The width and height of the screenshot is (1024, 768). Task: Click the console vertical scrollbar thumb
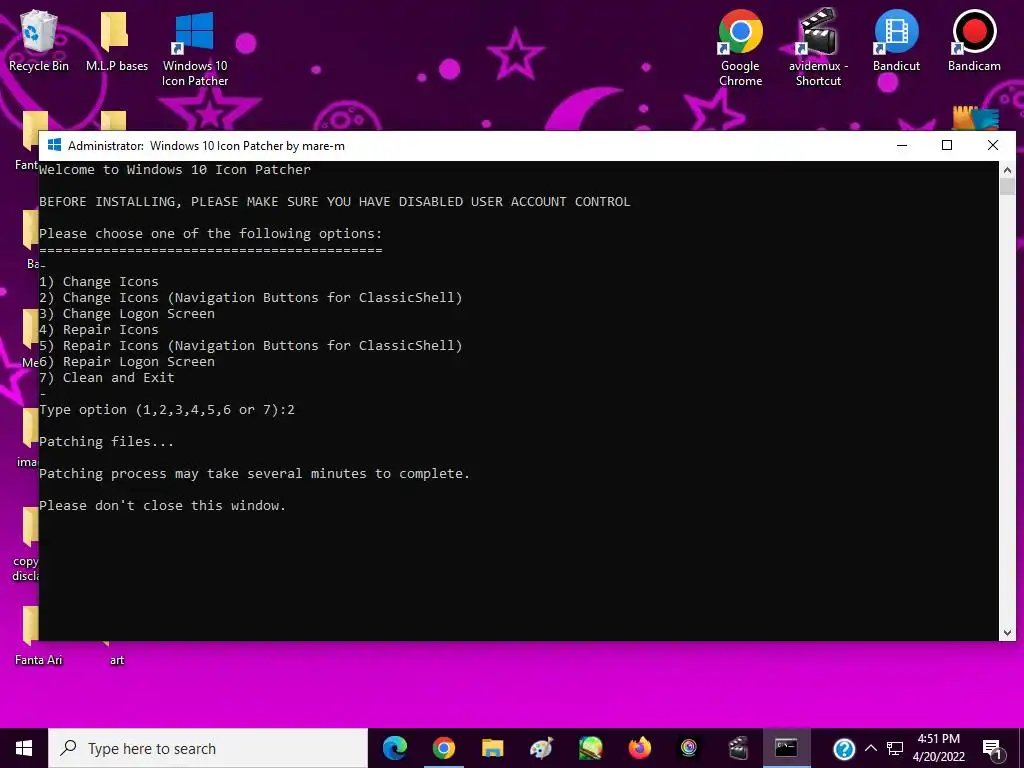click(1007, 186)
